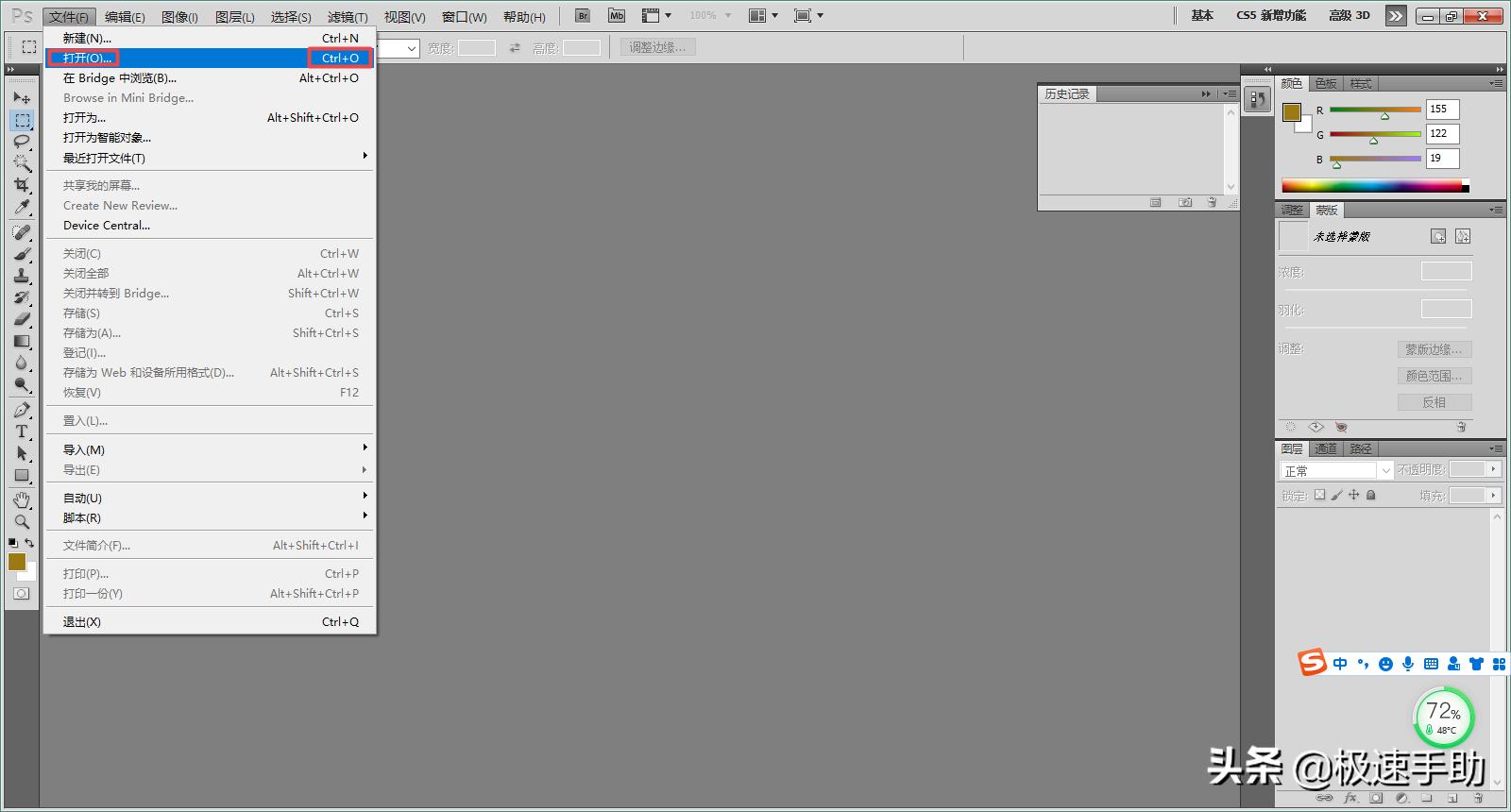The height and width of the screenshot is (812, 1511).
Task: Select the Crop tool
Action: click(22, 185)
